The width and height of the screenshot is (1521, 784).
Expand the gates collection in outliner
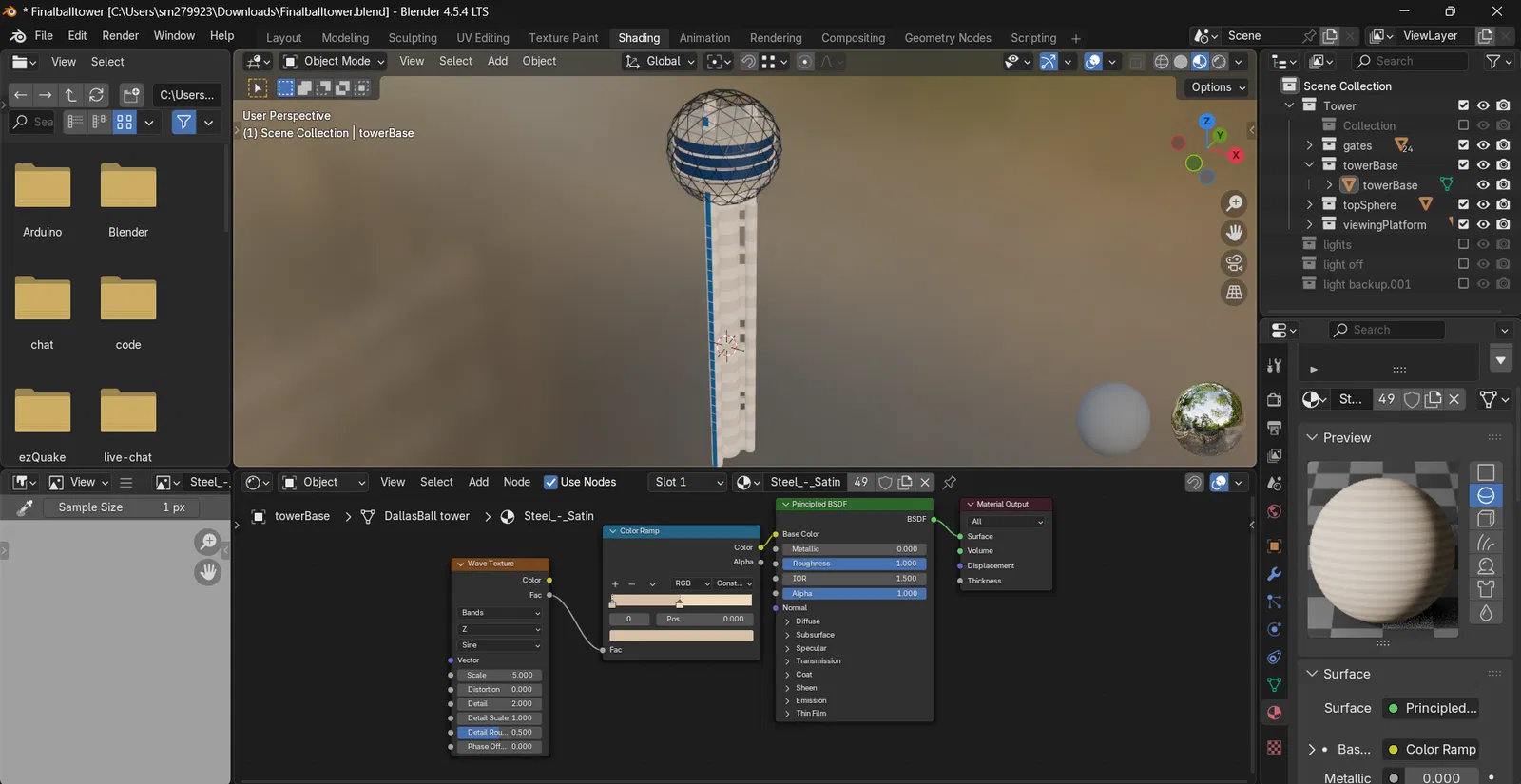coord(1309,145)
